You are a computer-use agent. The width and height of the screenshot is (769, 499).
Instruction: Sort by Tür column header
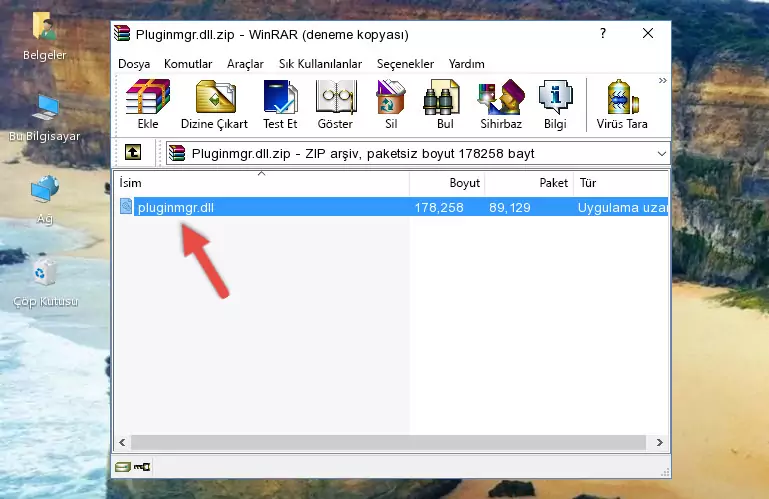(x=621, y=183)
